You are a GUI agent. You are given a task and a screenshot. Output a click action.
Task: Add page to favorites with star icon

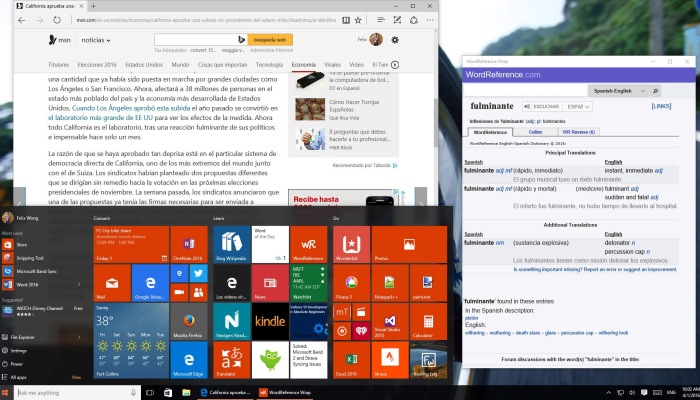[x=358, y=20]
